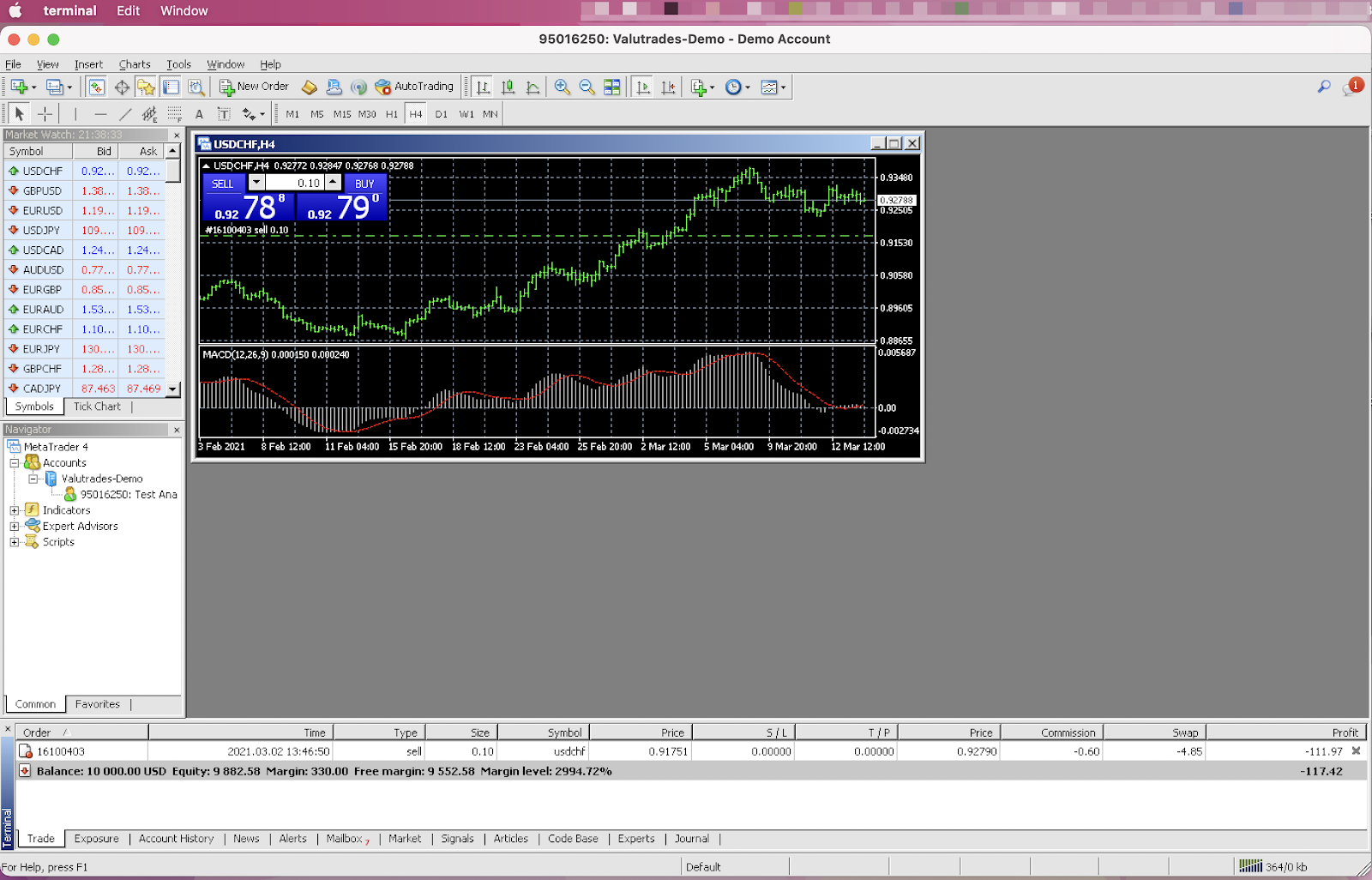The height and width of the screenshot is (880, 1372).
Task: Select the Trendline drawing tool
Action: (x=125, y=113)
